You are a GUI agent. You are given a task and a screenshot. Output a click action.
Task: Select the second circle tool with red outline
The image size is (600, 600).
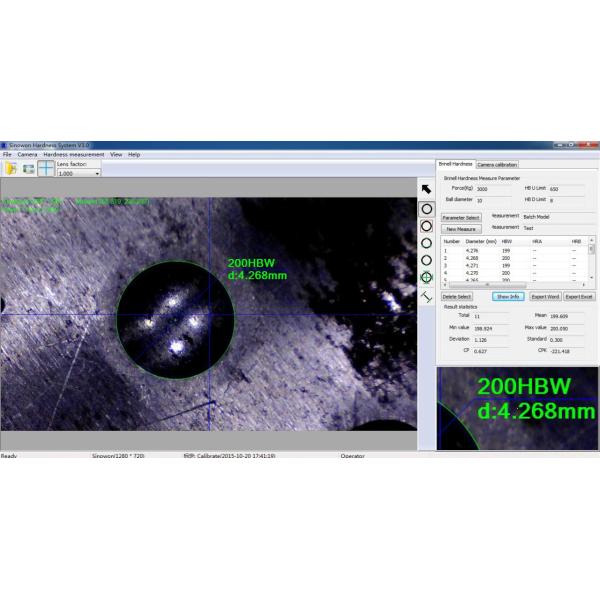coord(426,226)
